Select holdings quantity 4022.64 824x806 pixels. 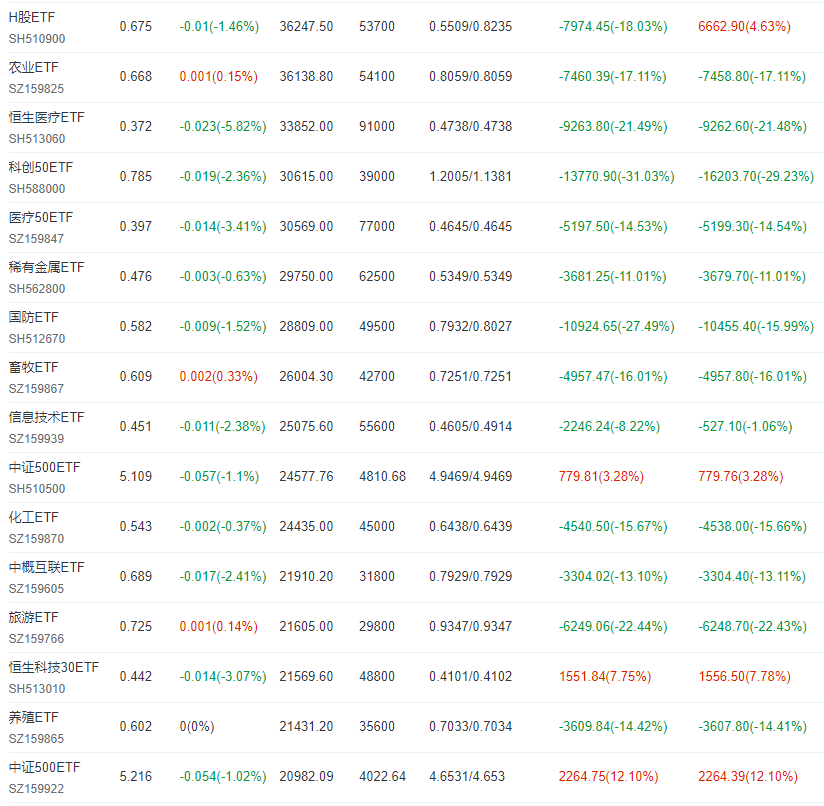click(x=383, y=776)
